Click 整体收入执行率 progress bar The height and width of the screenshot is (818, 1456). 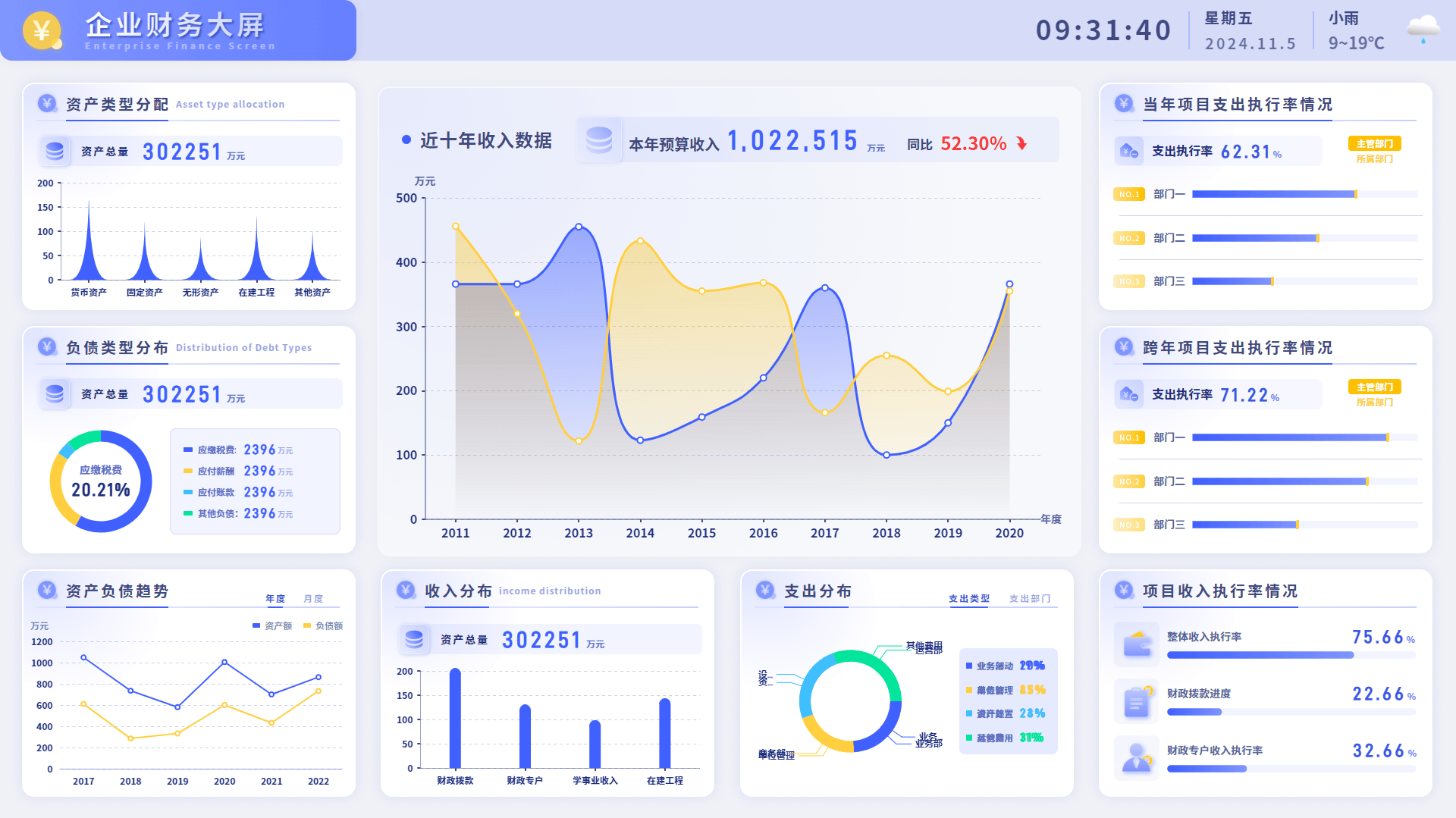(x=1291, y=655)
